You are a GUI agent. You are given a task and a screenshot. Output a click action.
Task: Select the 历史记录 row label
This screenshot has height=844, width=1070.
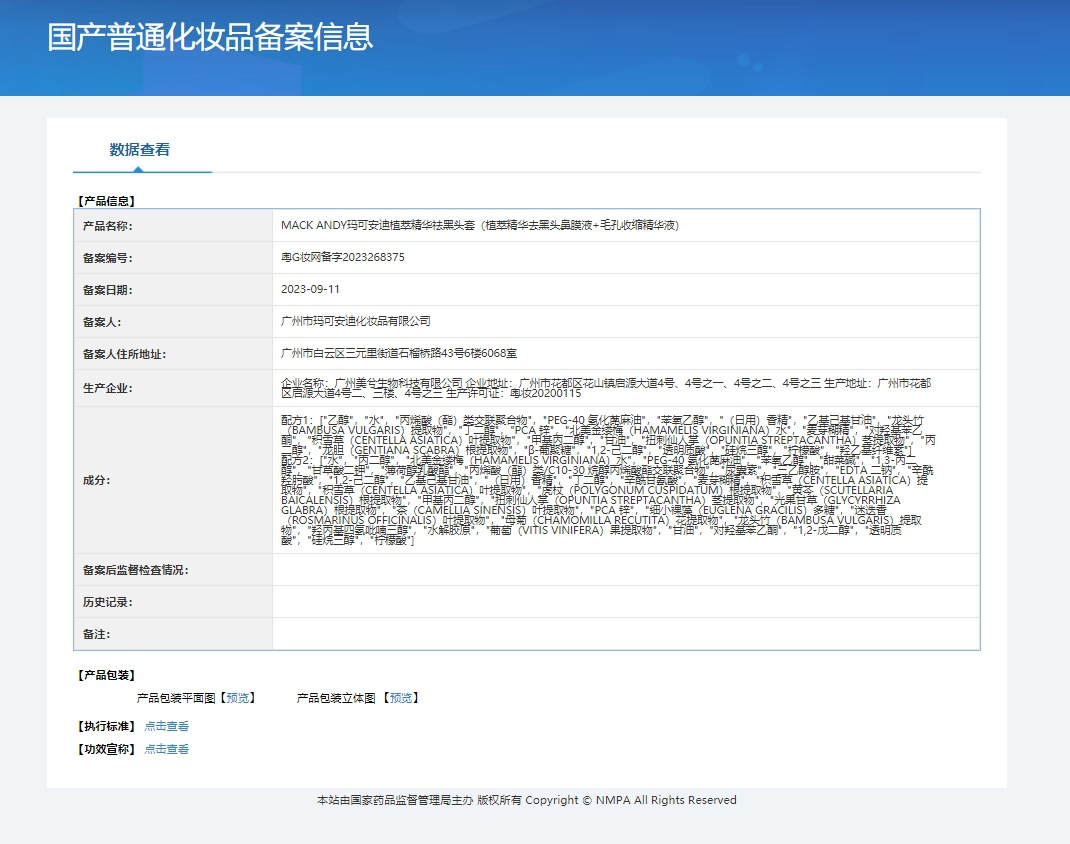[108, 603]
